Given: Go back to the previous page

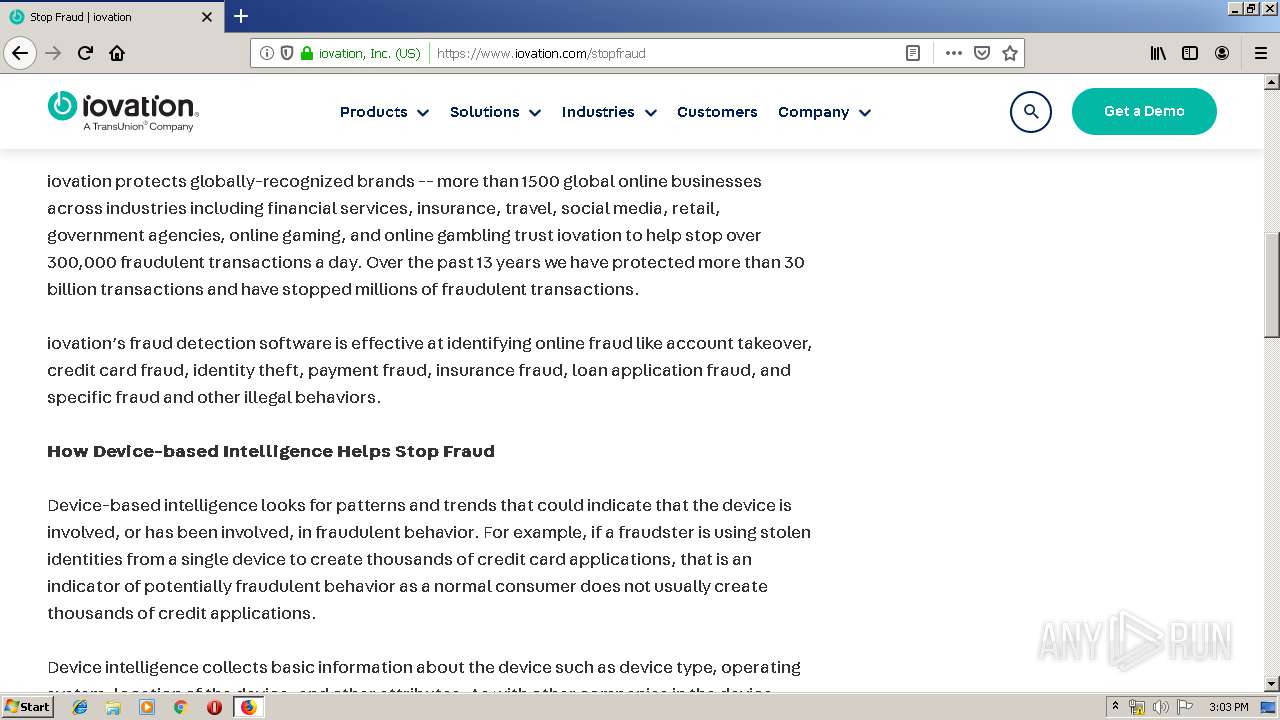Looking at the screenshot, I should click(x=20, y=53).
